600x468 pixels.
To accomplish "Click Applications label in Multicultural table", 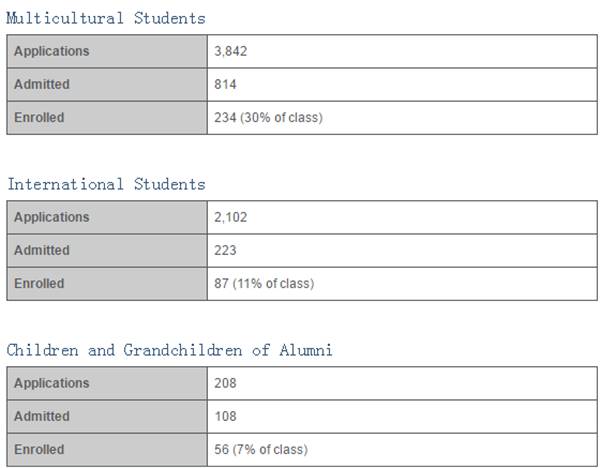I will (52, 51).
